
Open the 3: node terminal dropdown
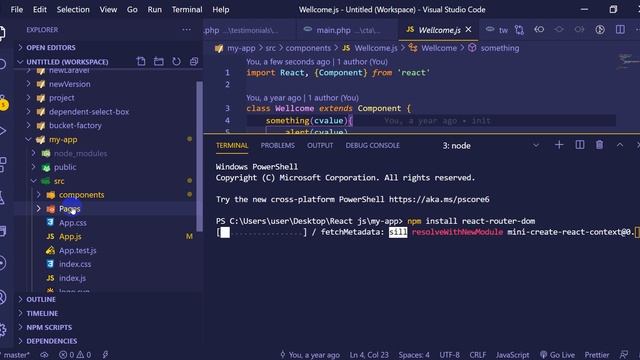(x=490, y=145)
